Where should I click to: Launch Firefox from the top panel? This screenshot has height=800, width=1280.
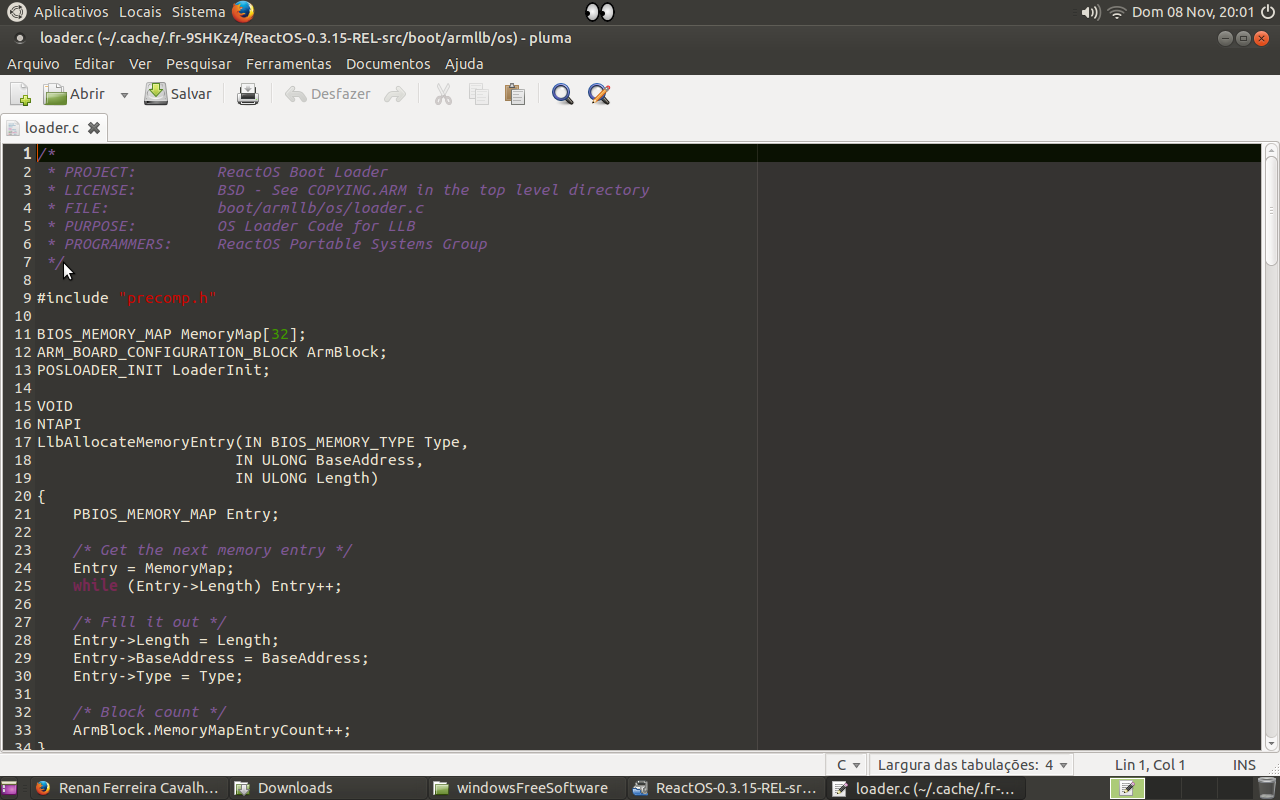[x=243, y=12]
